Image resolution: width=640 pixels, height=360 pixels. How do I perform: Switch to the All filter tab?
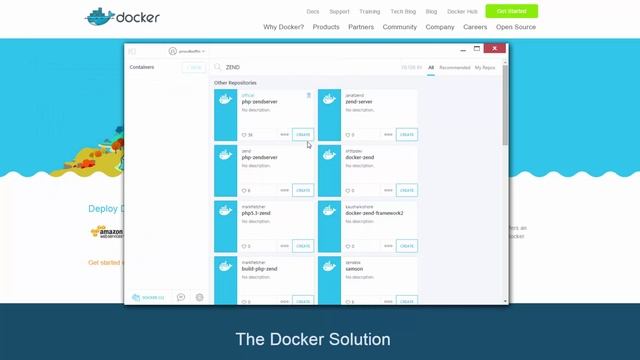point(431,68)
